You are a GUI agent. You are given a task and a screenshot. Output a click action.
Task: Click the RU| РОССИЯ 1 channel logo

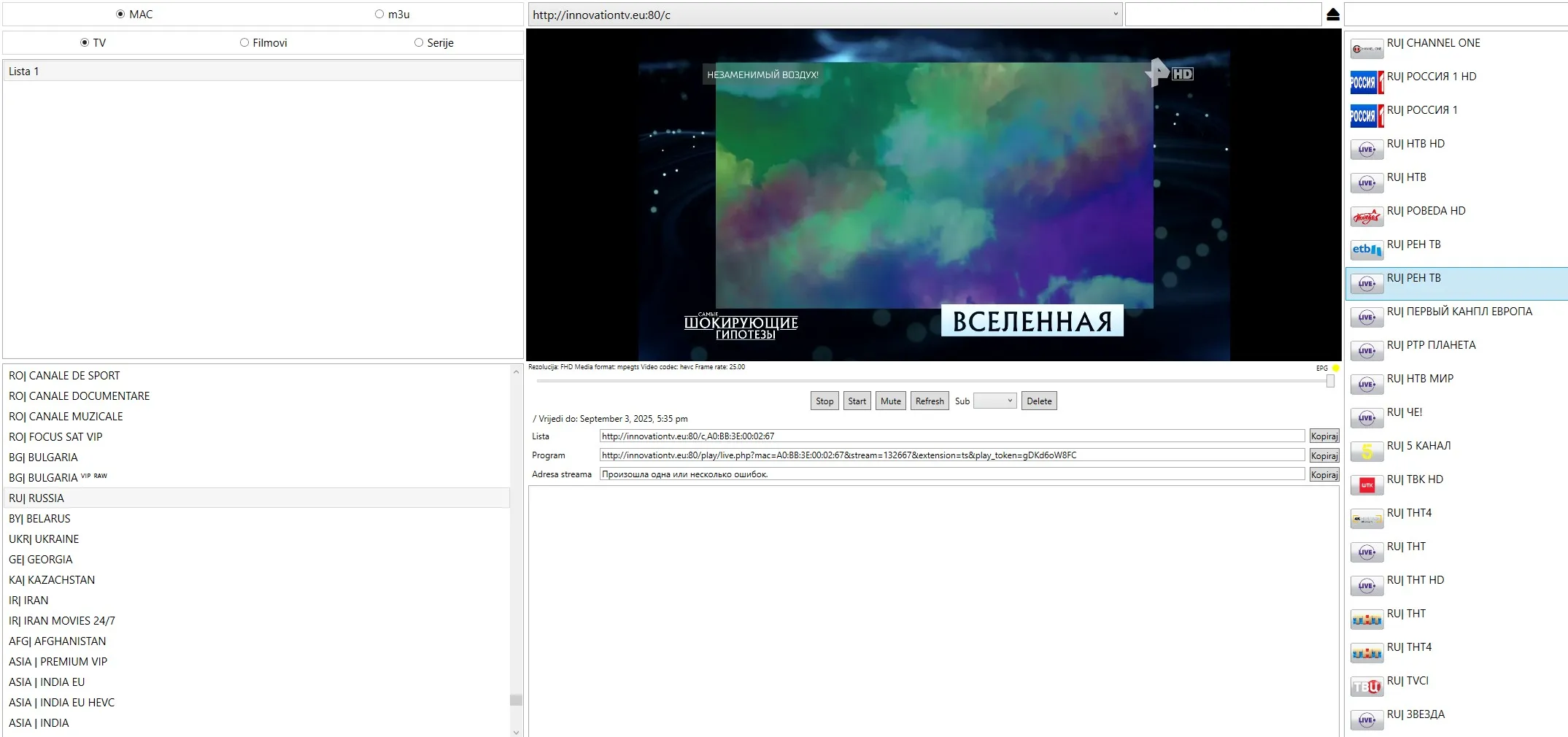coord(1367,116)
